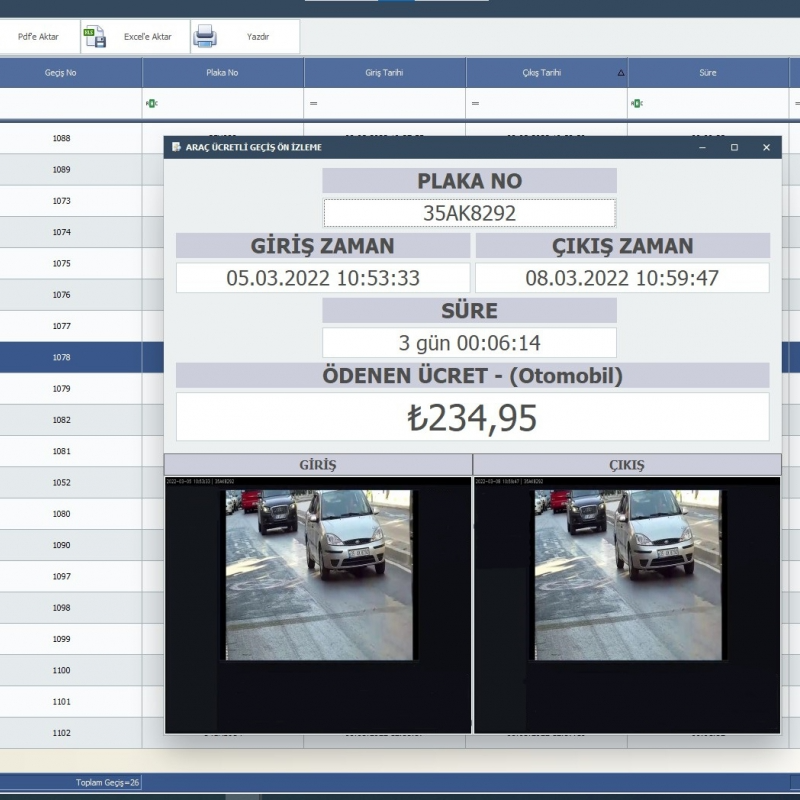Sort by the Plaka No column header

222,73
